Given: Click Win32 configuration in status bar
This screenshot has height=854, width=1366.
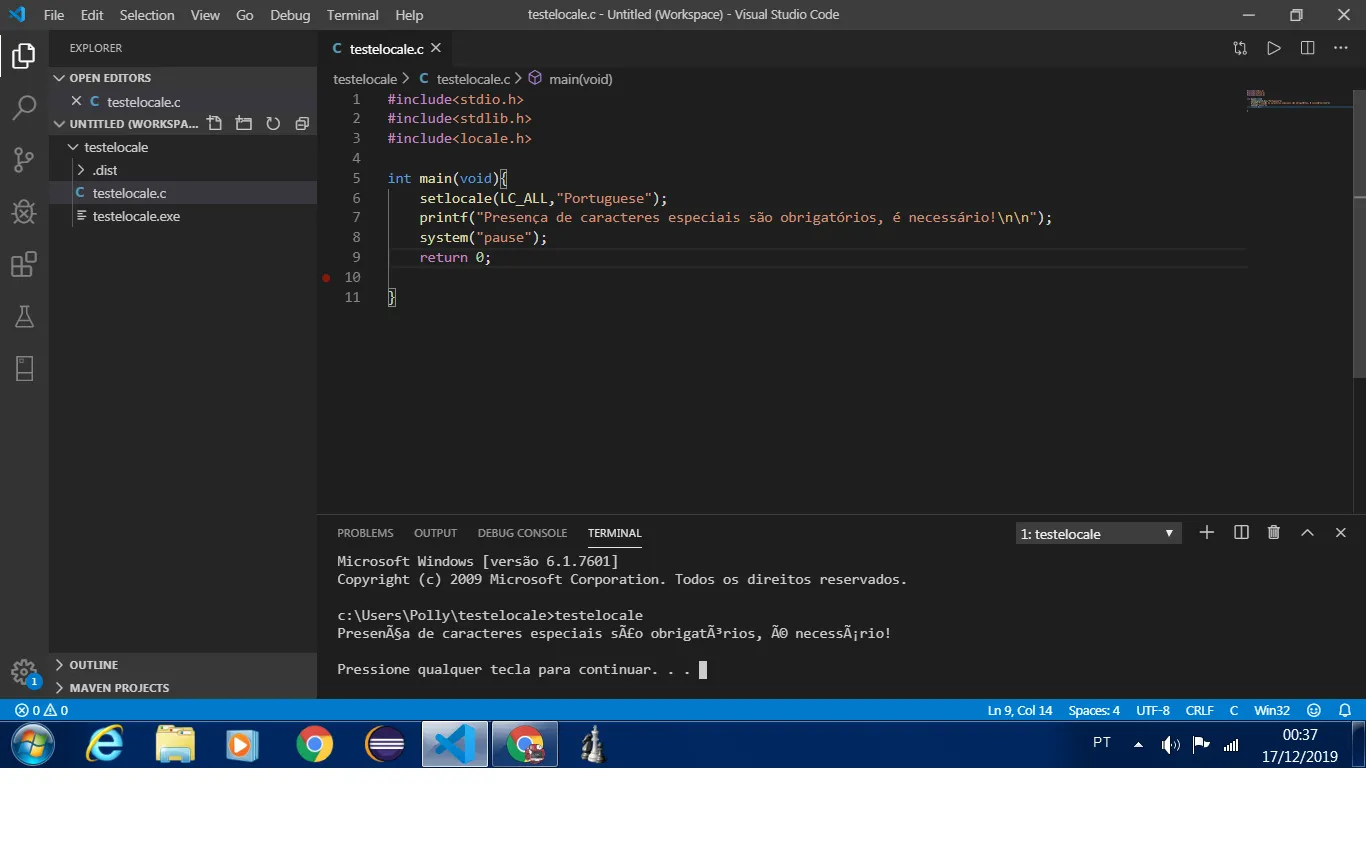Looking at the screenshot, I should tap(1272, 710).
